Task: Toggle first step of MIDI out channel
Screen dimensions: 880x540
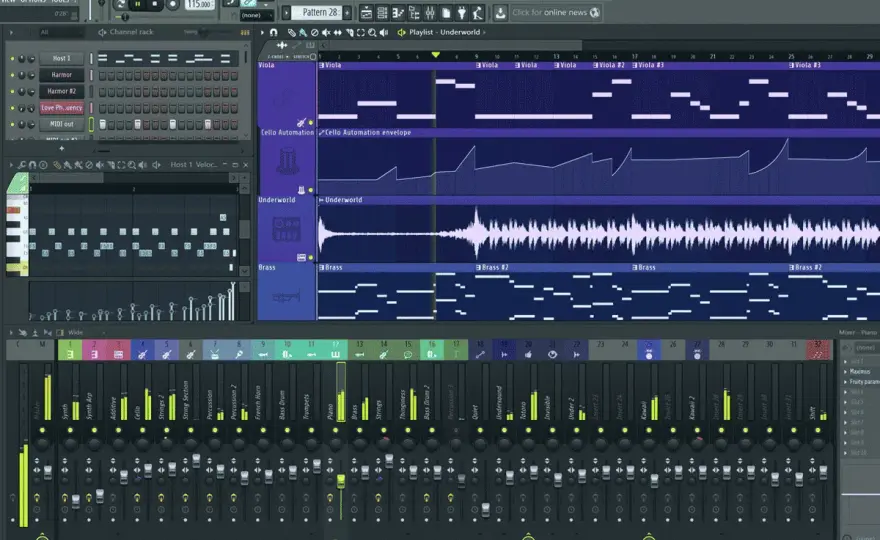Action: [x=103, y=124]
